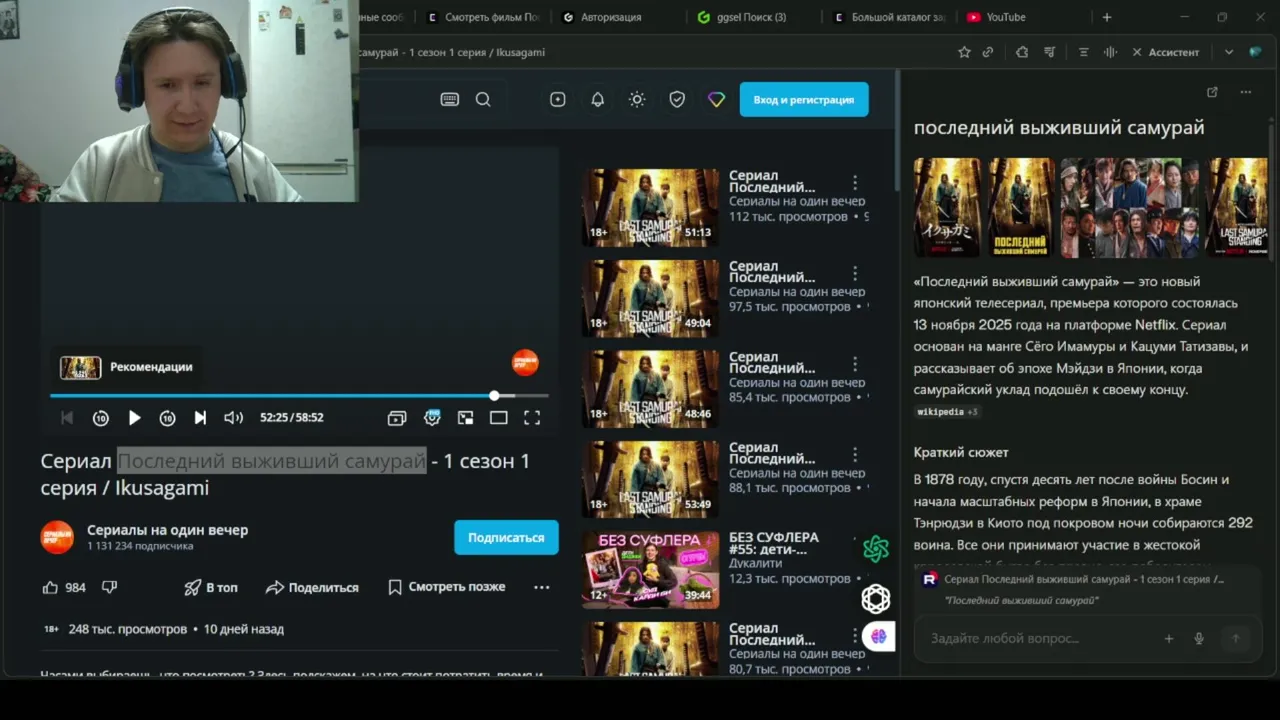1280x720 pixels.
Task: Open recommended video with 51:13 duration
Action: point(650,207)
